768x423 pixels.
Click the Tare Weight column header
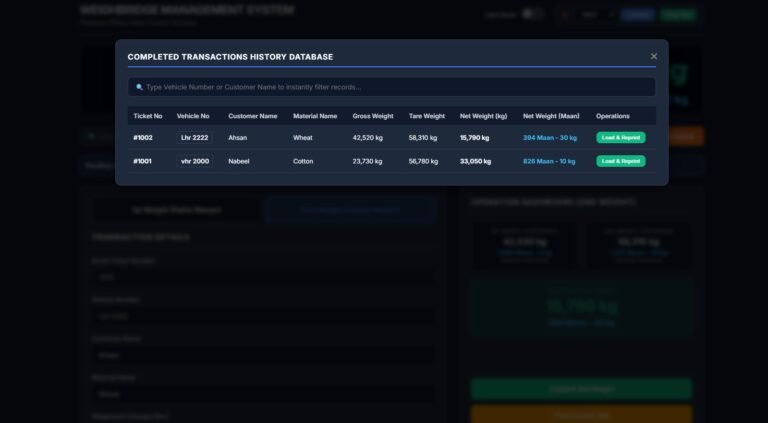tap(427, 116)
